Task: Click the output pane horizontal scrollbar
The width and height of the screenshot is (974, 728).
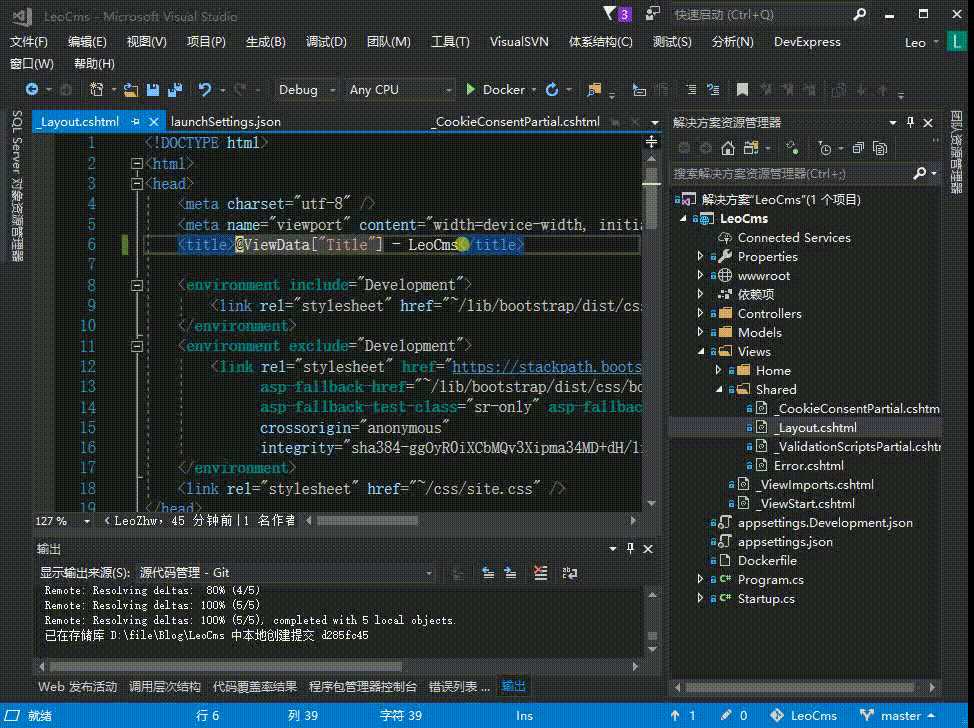Action: tap(225, 667)
